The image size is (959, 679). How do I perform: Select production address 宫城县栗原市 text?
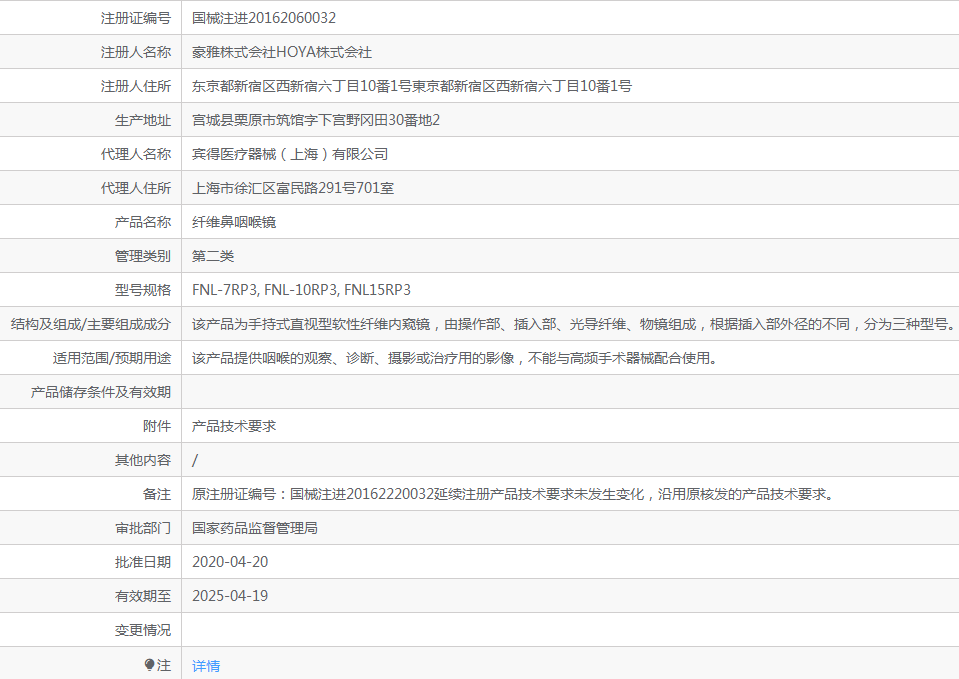point(316,120)
